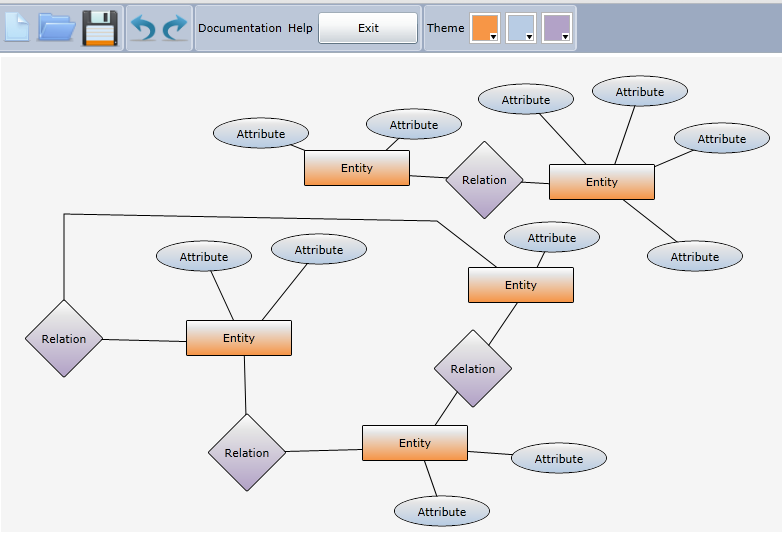Select the left Attribute of the left Entity
Viewport: 782px width, 533px height.
tap(204, 257)
